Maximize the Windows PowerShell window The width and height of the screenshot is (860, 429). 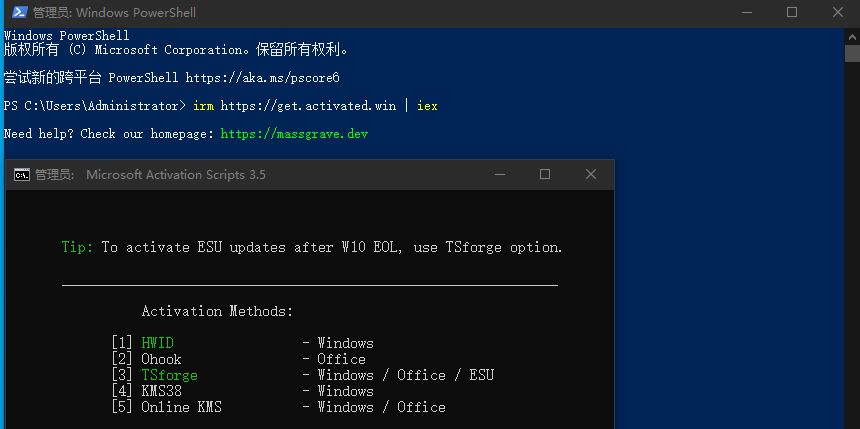pos(791,12)
